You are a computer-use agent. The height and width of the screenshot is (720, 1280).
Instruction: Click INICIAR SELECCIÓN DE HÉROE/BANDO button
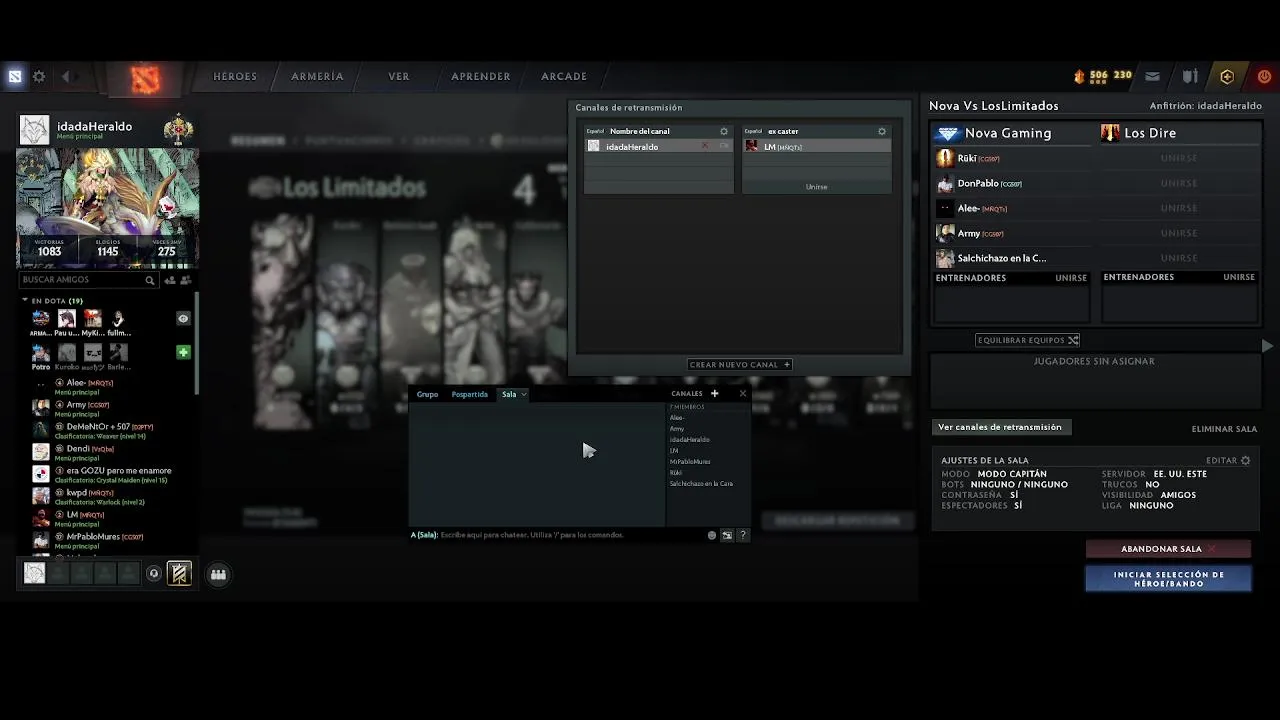pyautogui.click(x=1168, y=579)
